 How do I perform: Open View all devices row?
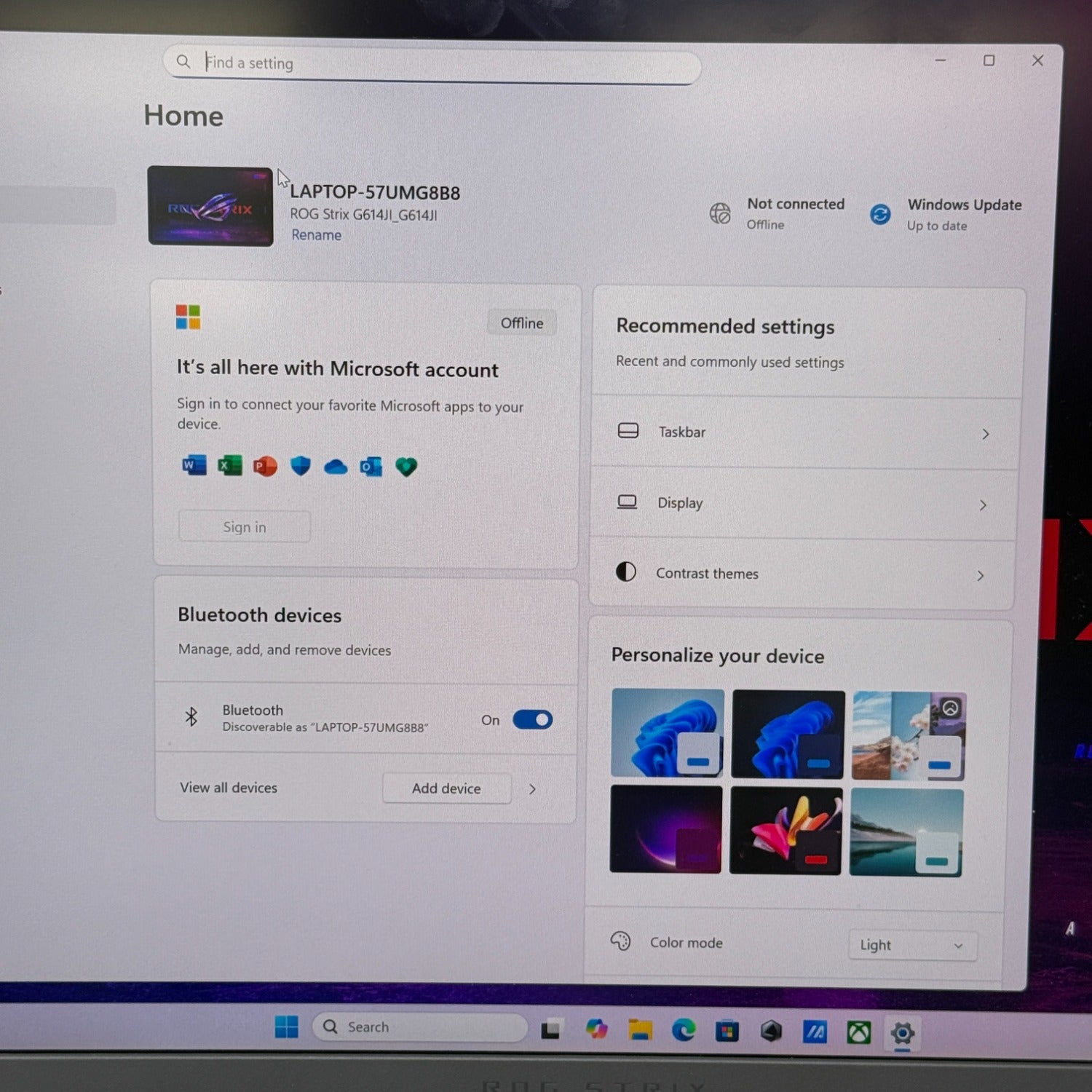229,788
